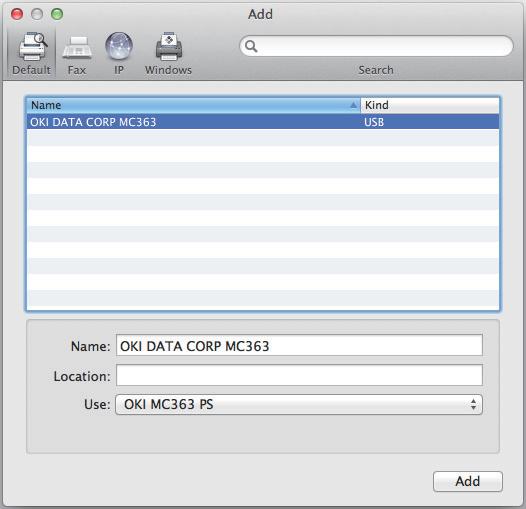The width and height of the screenshot is (526, 509).
Task: Click into the Location field
Action: point(299,375)
